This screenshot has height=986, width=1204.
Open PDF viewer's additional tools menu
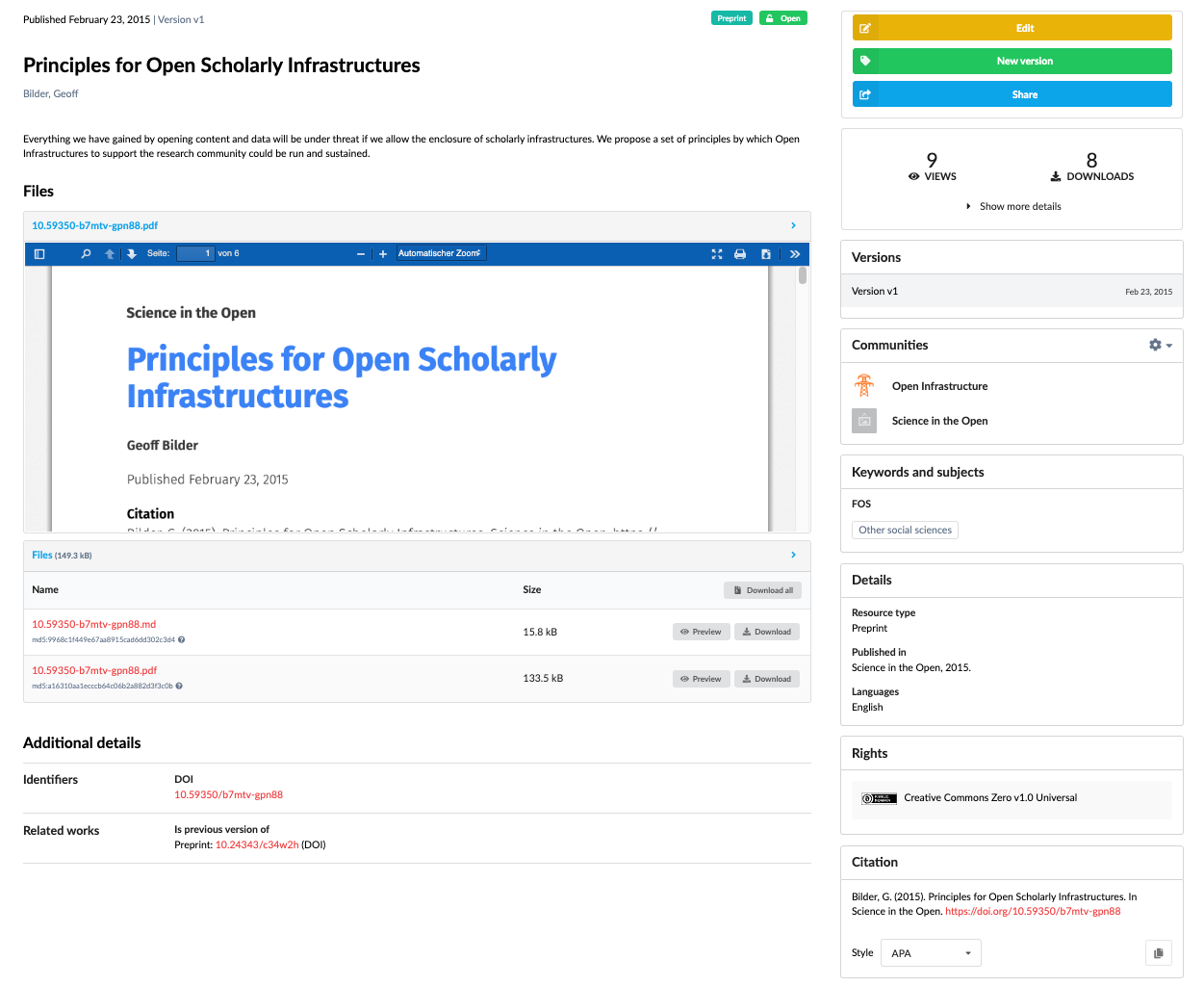794,254
